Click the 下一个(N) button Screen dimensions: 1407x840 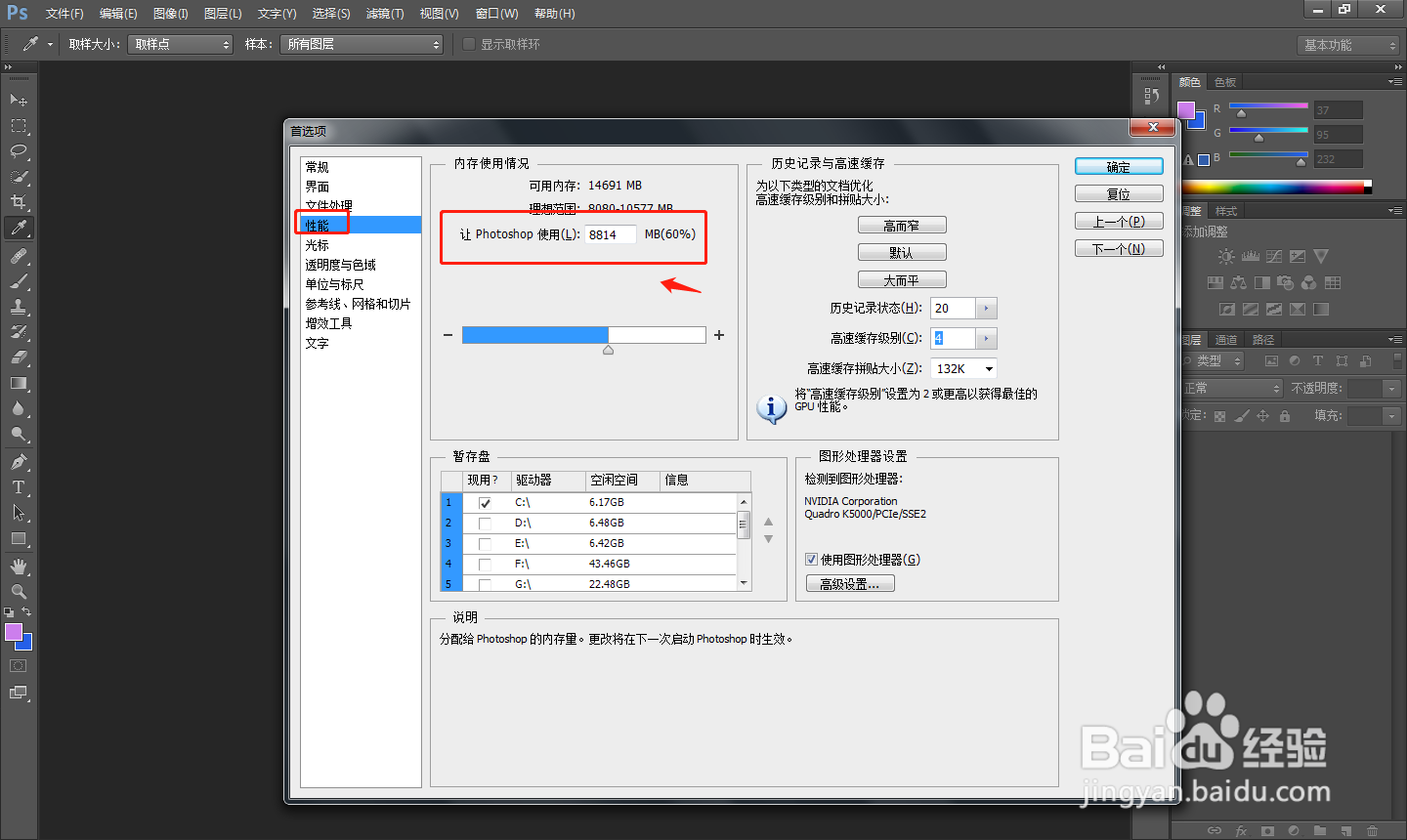pyautogui.click(x=1119, y=249)
